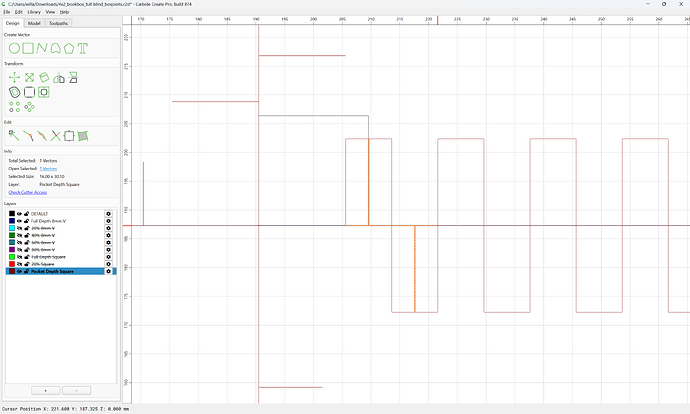This screenshot has height=414, width=690.
Task: Activate the Node Edit arrow tool
Action: (x=14, y=136)
